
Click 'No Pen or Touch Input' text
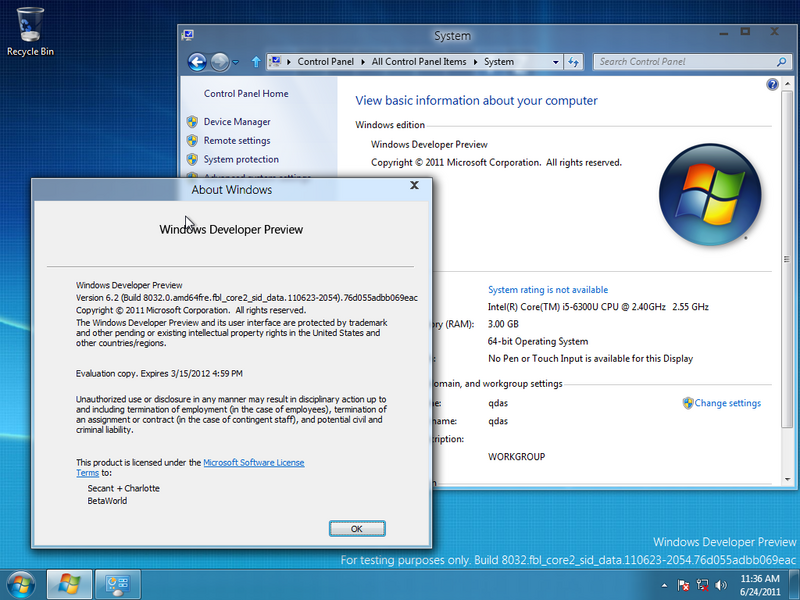[590, 359]
